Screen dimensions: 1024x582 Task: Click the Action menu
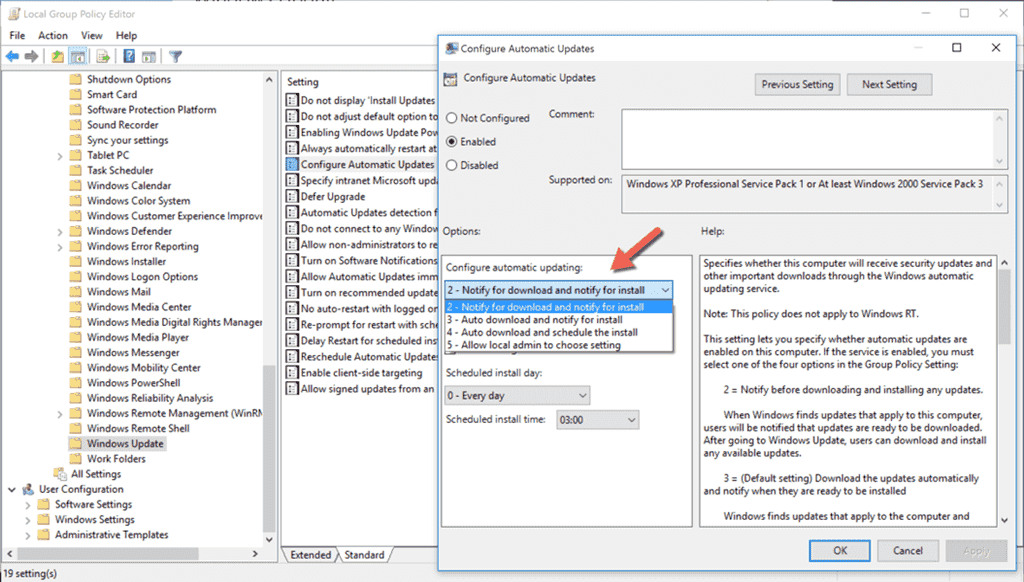[x=52, y=35]
